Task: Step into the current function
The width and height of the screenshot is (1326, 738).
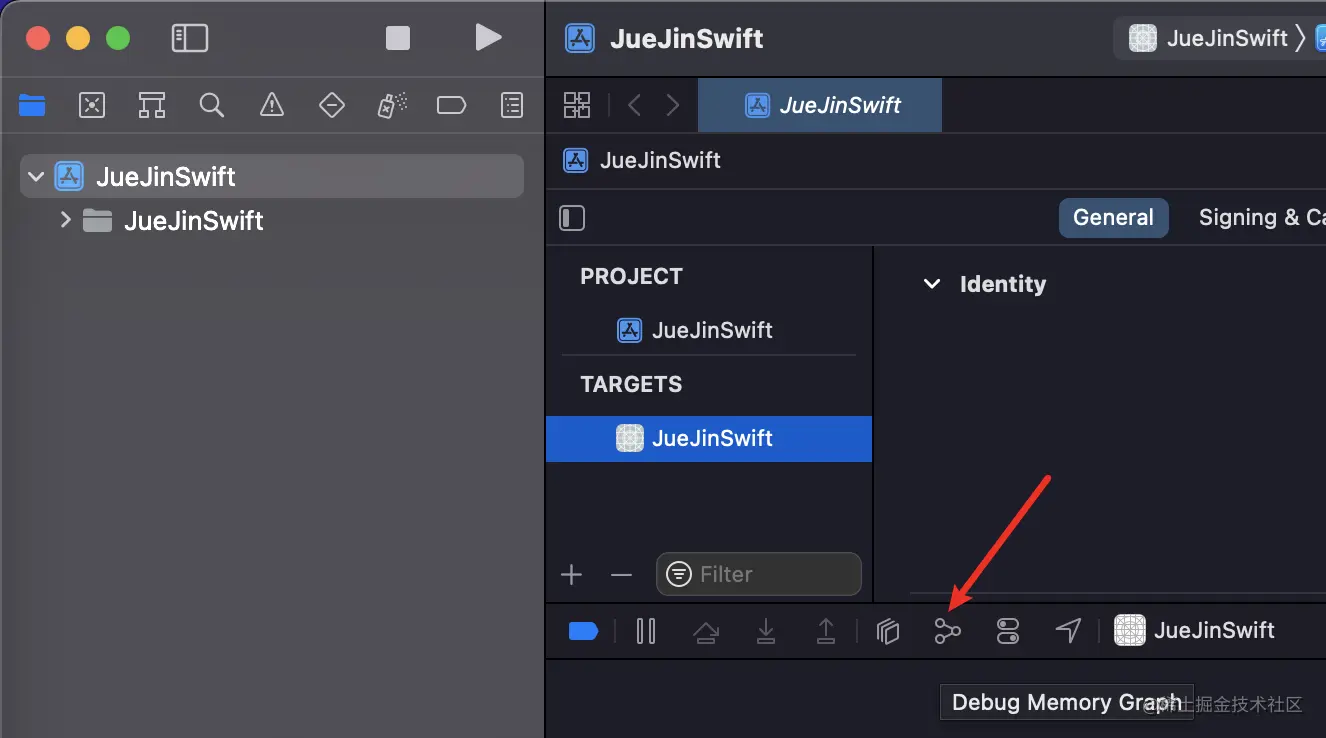Action: tap(766, 631)
